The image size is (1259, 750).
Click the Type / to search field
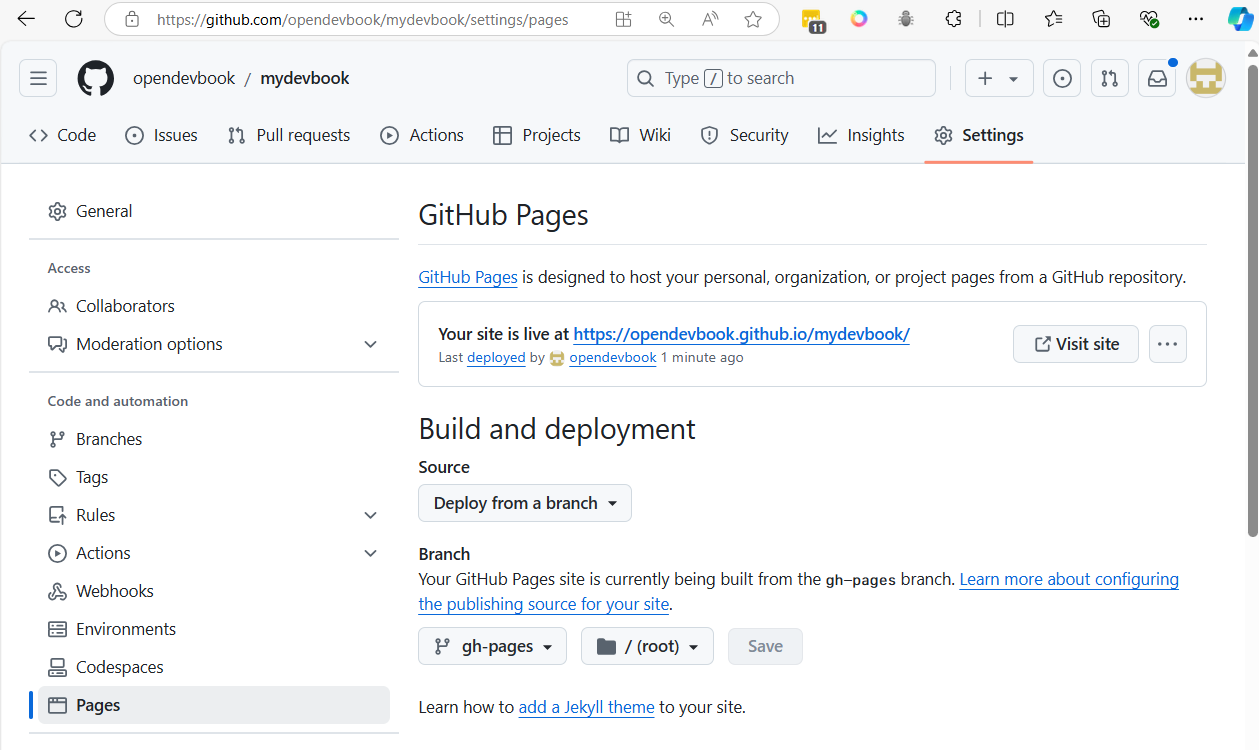tap(780, 78)
